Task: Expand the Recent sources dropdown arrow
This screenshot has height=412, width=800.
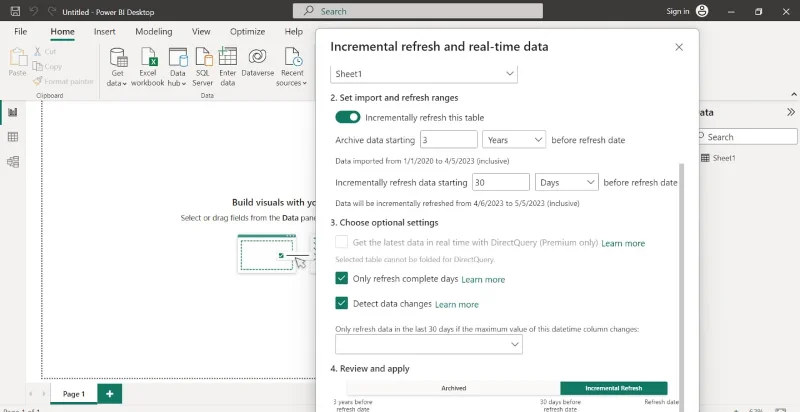Action: point(305,84)
